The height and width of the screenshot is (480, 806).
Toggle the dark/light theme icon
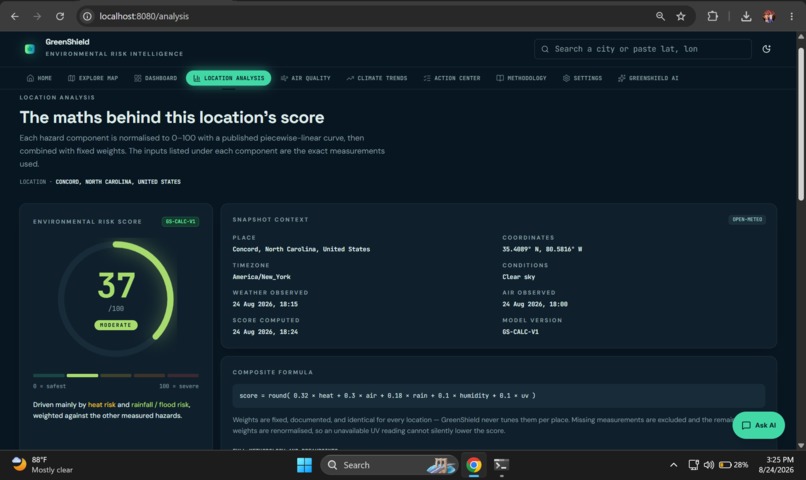pos(766,49)
